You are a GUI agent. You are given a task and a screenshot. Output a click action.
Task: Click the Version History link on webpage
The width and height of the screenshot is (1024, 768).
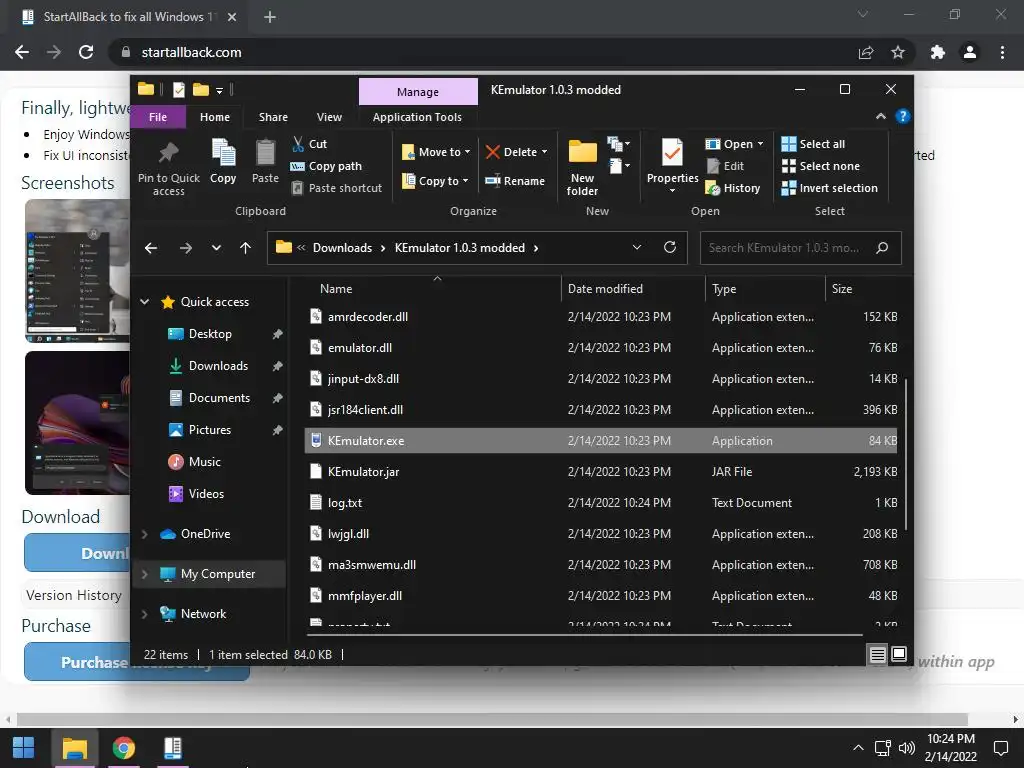coord(74,595)
